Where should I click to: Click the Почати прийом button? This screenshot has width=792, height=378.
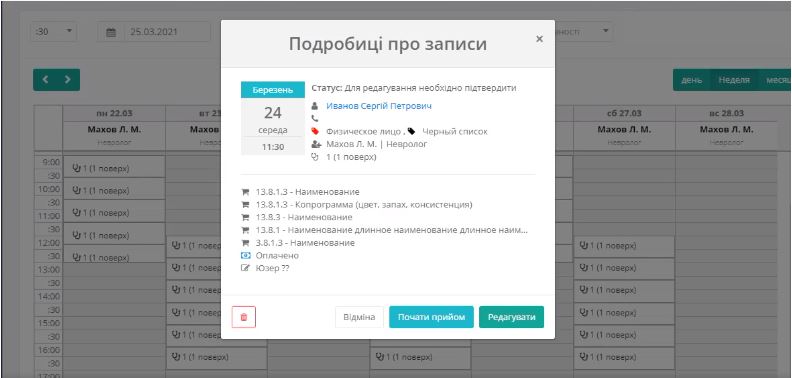[431, 317]
